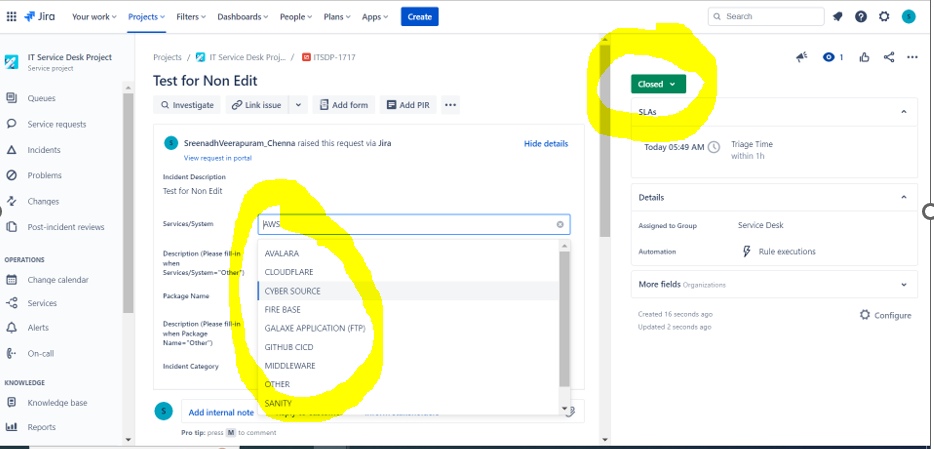
Task: Click View request in portal link
Action: 217,158
